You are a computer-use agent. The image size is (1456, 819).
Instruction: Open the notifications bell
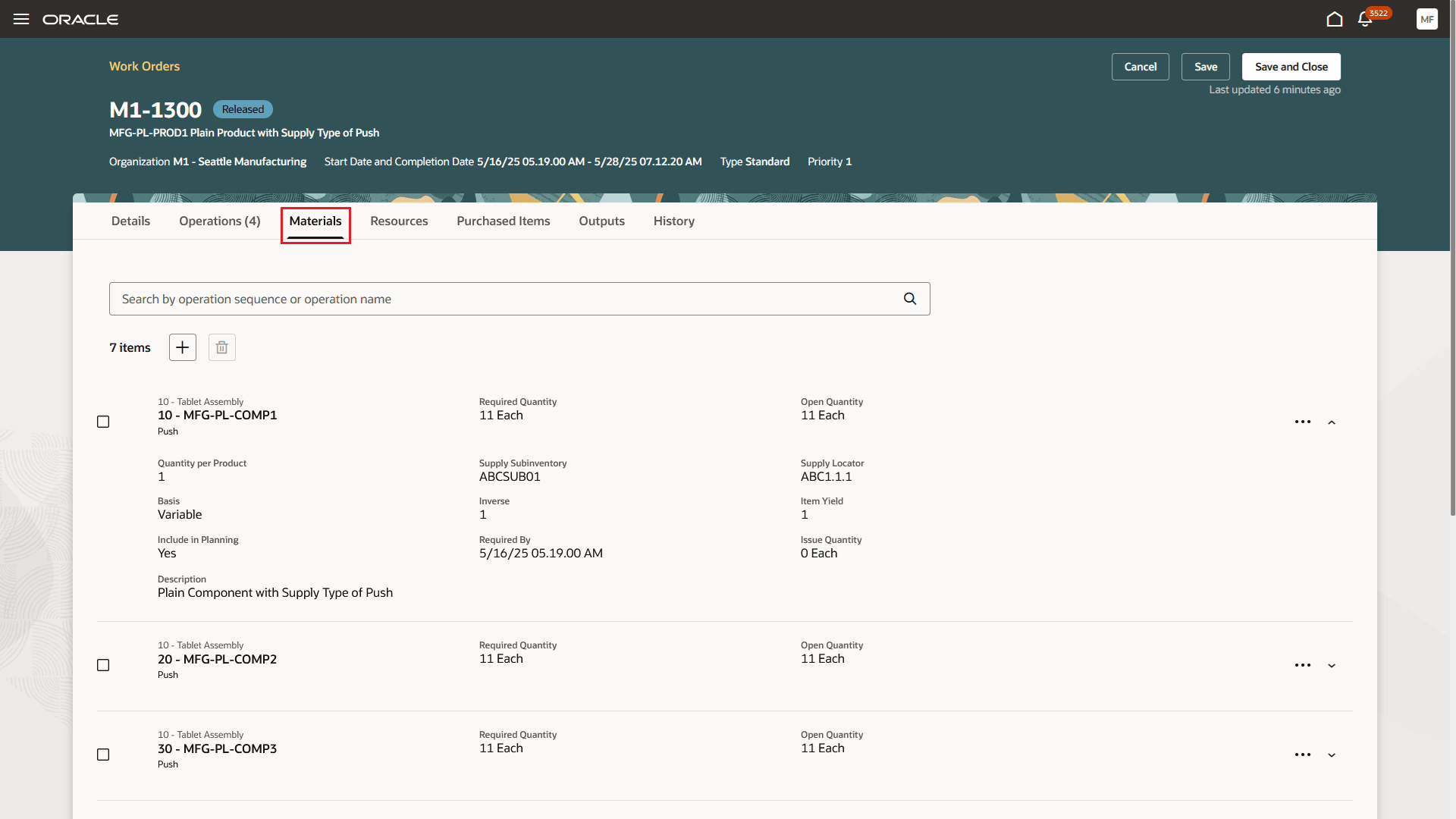tap(1365, 20)
